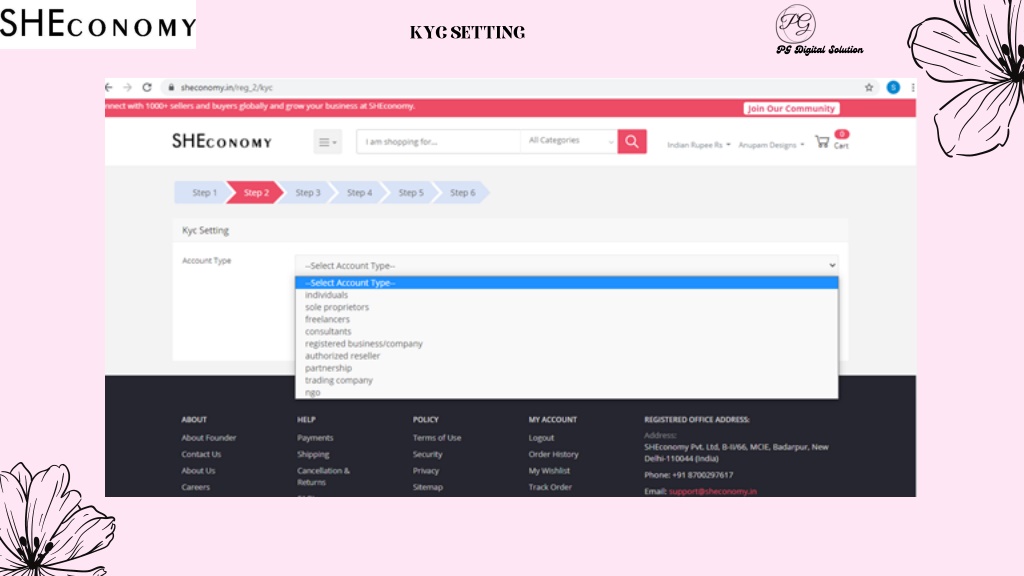Click the 'I am shopping for...' search field
Viewport: 1024px width, 576px height.
(x=438, y=142)
